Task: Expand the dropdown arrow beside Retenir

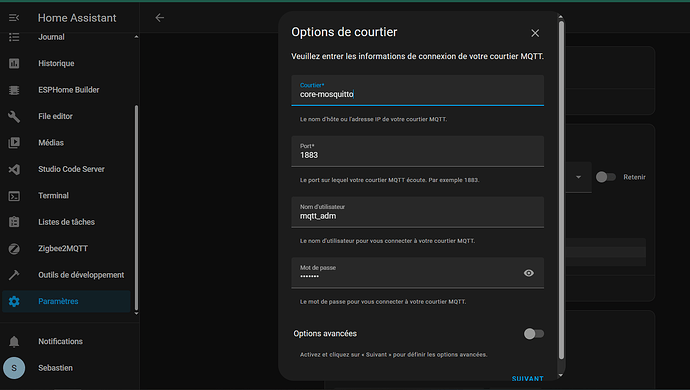Action: [x=578, y=177]
